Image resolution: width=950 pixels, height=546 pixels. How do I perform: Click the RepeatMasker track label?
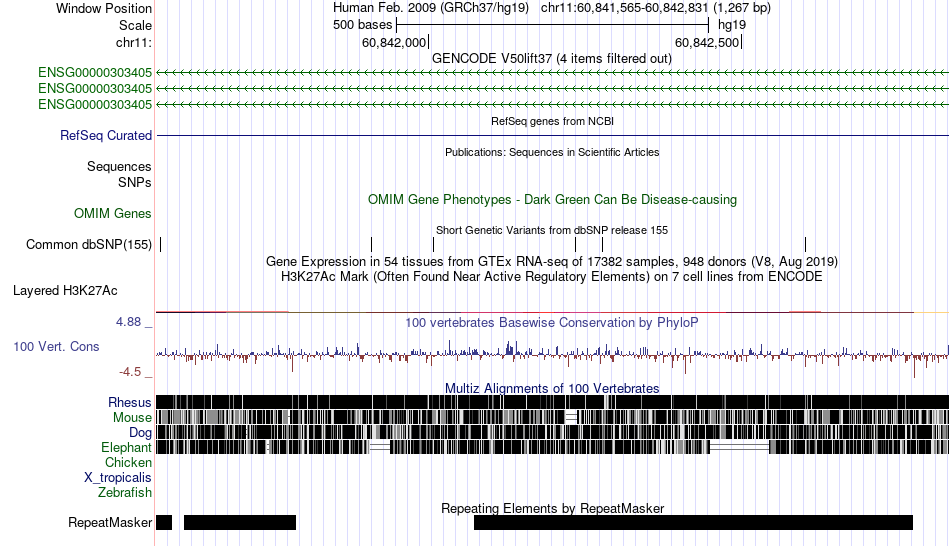point(110,522)
